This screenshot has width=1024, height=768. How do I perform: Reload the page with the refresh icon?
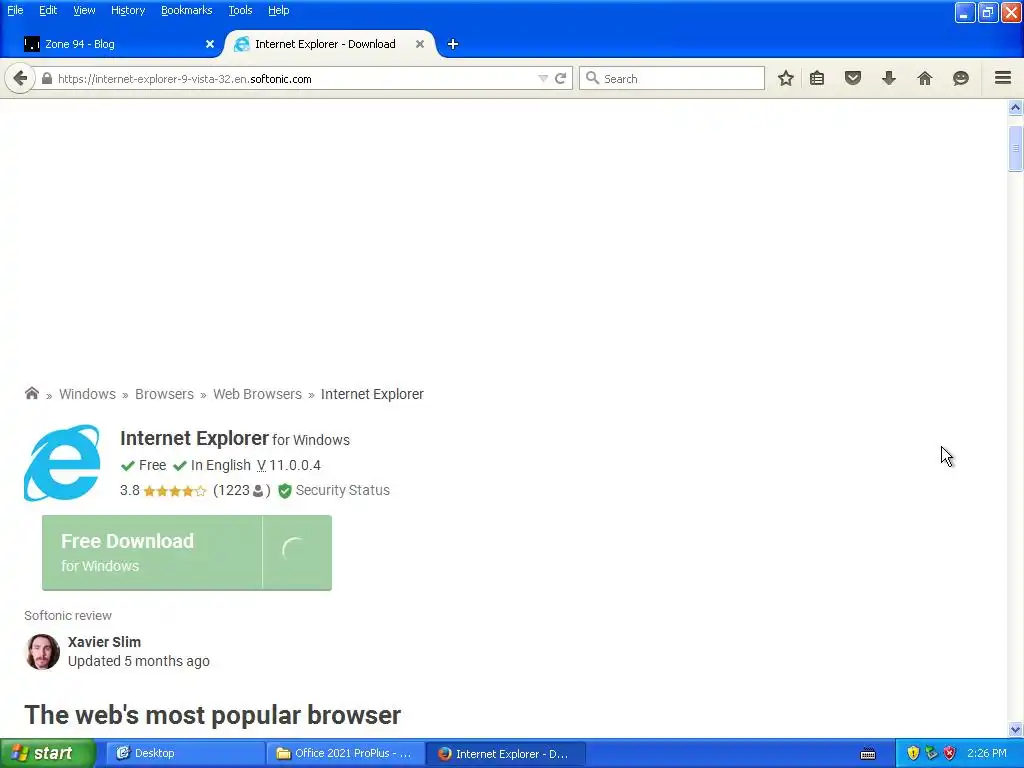[x=560, y=78]
